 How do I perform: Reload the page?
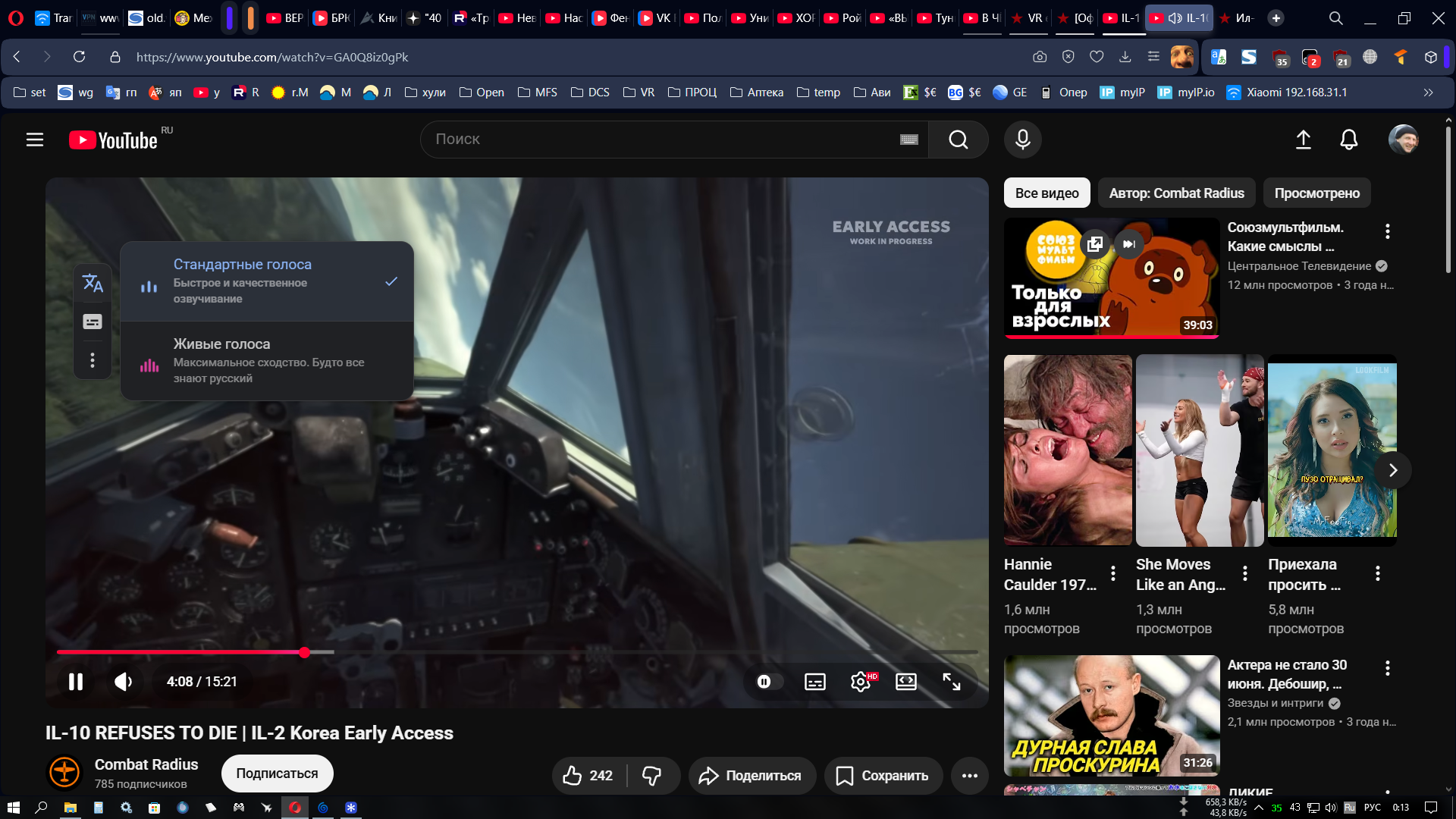[x=79, y=57]
